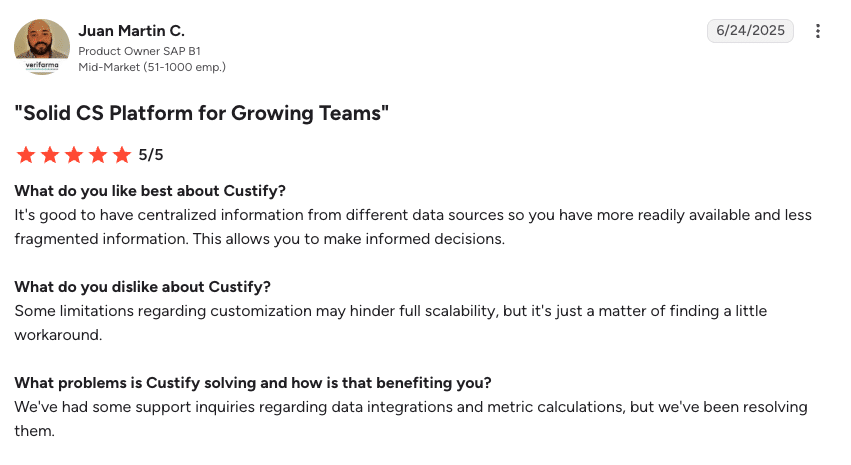Select the fourth rating star
Image resolution: width=851 pixels, height=465 pixels.
pos(98,155)
